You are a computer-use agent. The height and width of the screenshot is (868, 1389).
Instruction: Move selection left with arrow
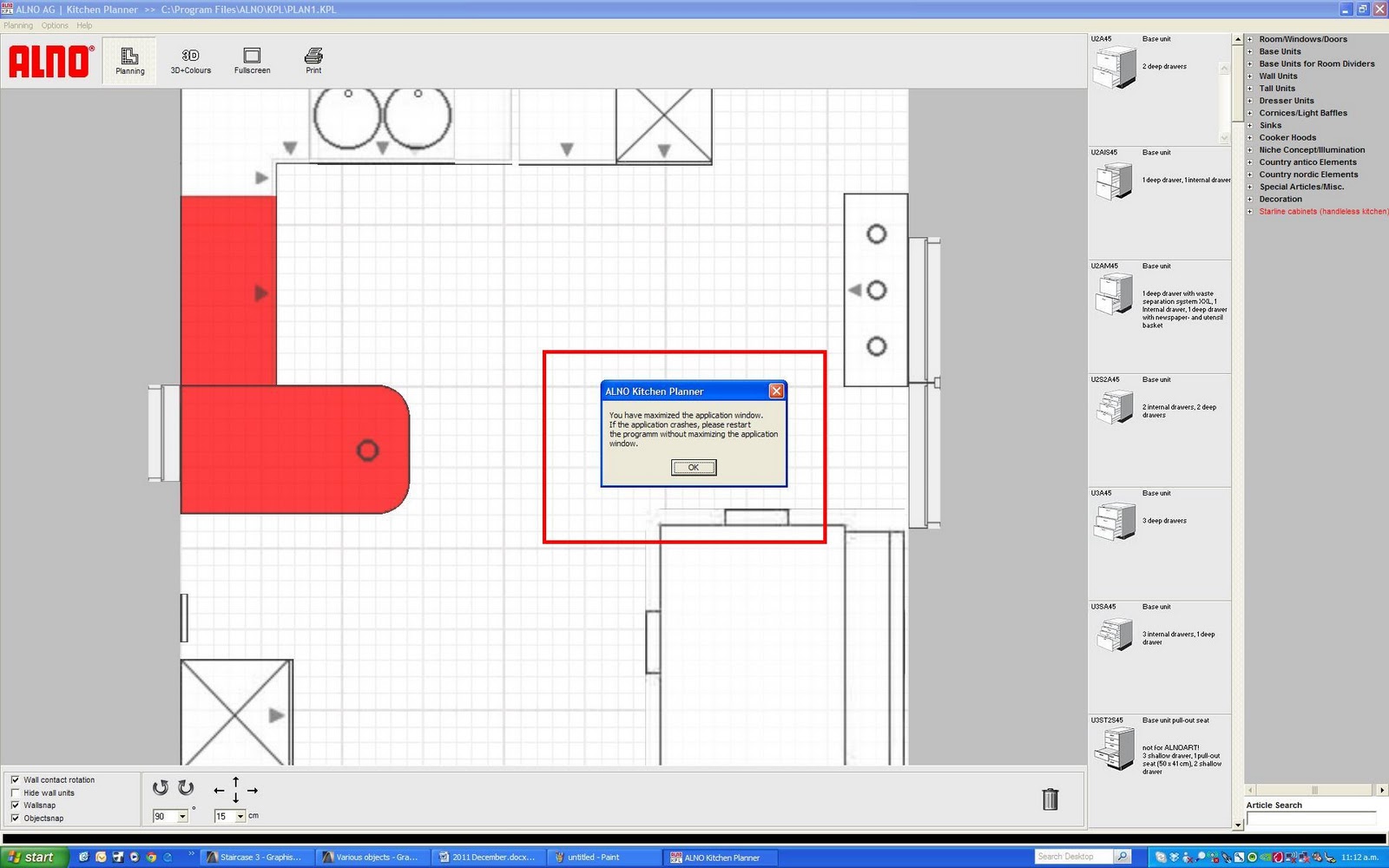coord(219,791)
